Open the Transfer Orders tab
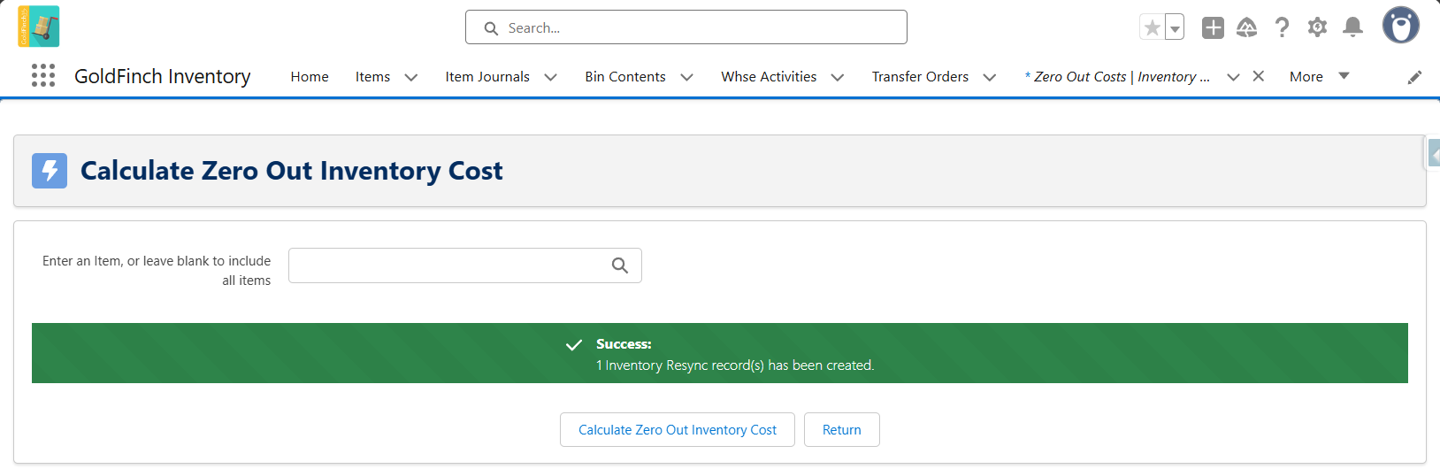This screenshot has height=469, width=1440. pos(920,77)
